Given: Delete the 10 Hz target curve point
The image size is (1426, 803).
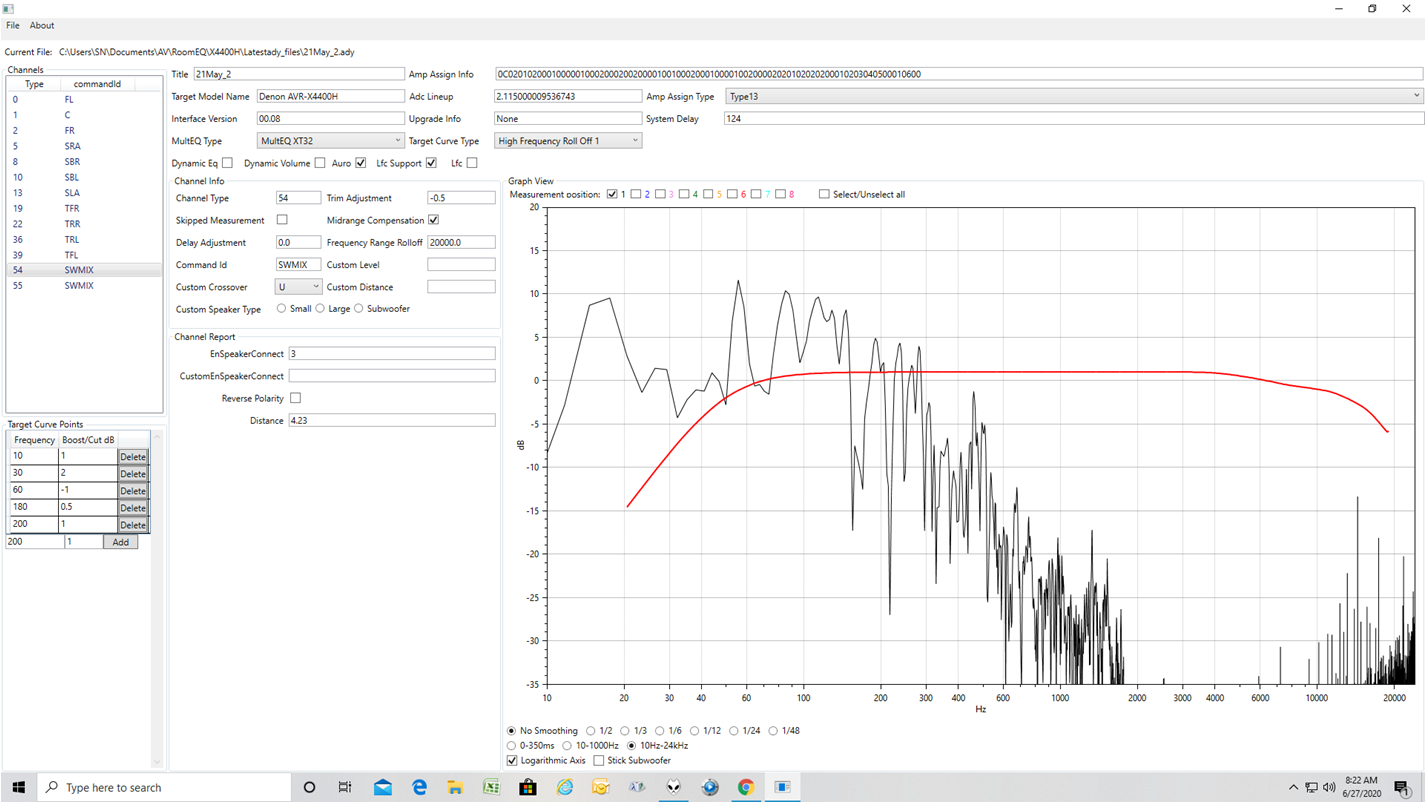Looking at the screenshot, I should (133, 457).
